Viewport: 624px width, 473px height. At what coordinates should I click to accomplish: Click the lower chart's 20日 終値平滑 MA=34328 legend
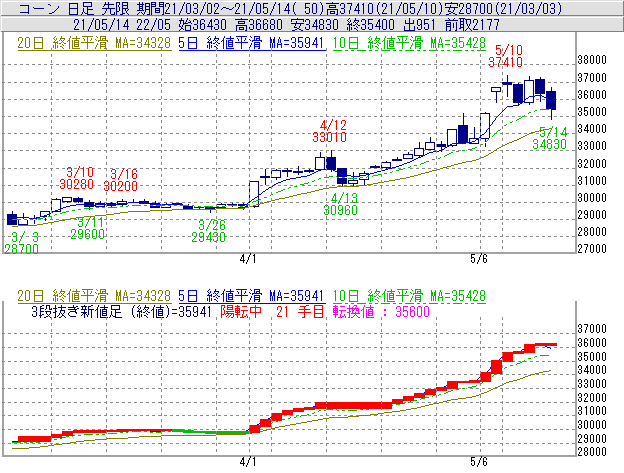(94, 296)
